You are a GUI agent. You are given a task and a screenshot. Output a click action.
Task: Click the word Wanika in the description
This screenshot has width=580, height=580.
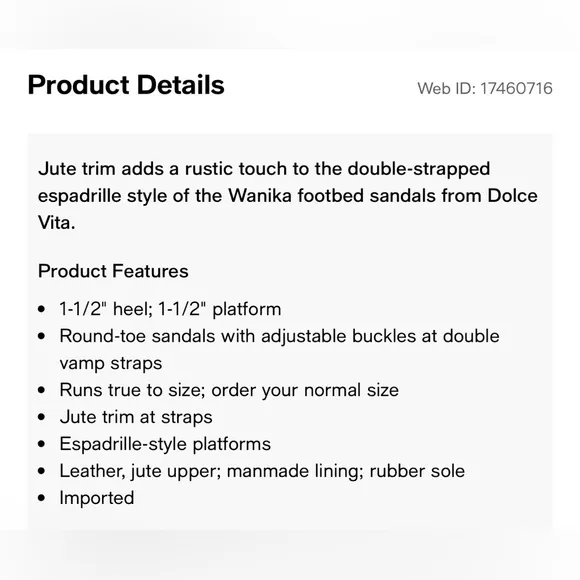(260, 196)
